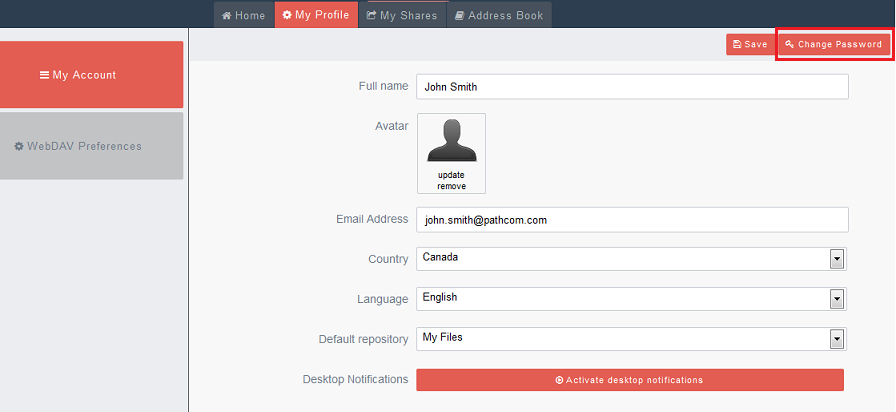Click the update avatar link
Image resolution: width=896 pixels, height=412 pixels.
pos(451,175)
